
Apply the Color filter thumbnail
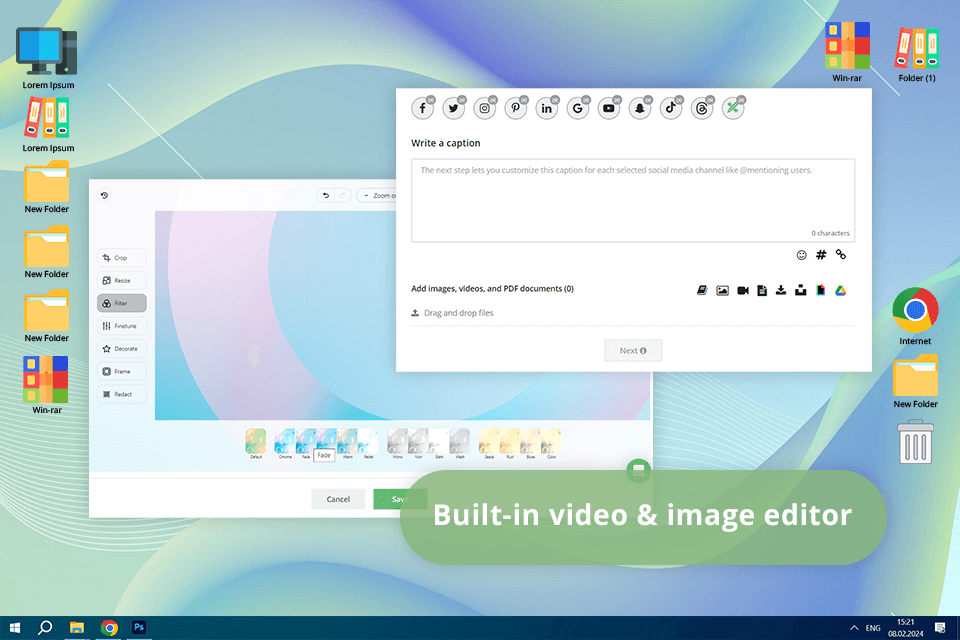[x=552, y=443]
